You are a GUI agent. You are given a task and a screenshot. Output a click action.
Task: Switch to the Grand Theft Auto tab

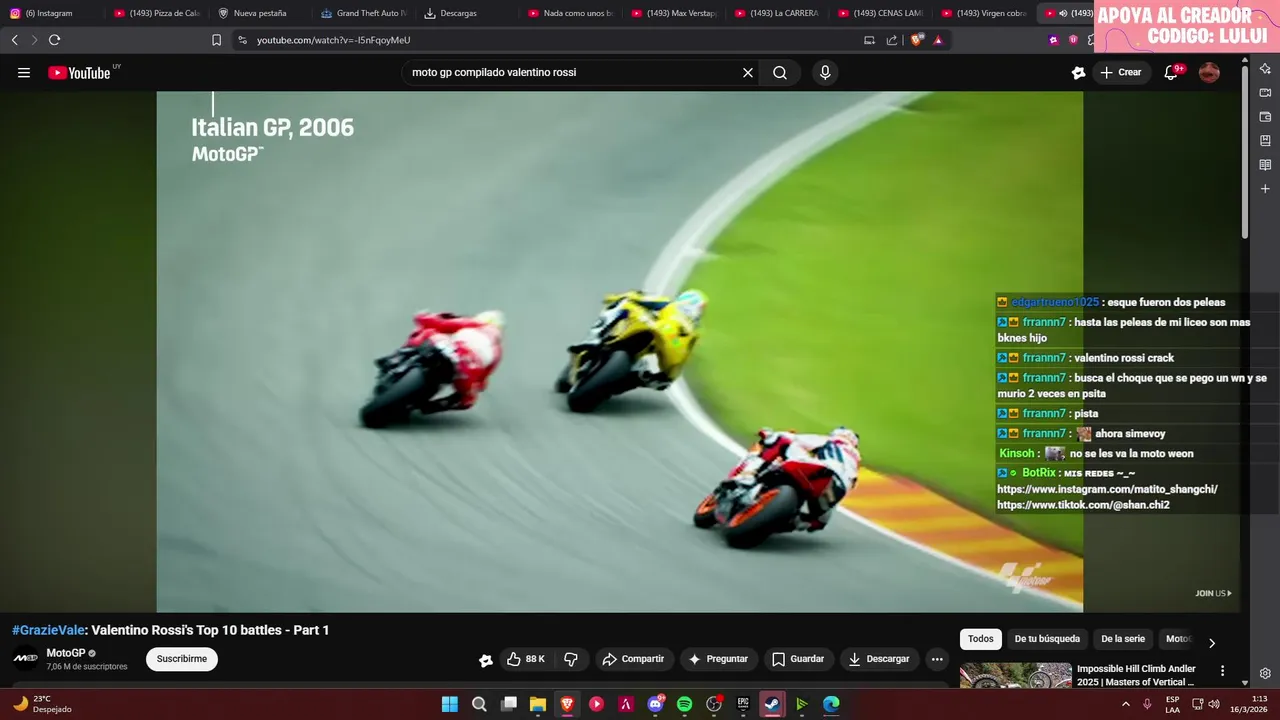point(364,13)
